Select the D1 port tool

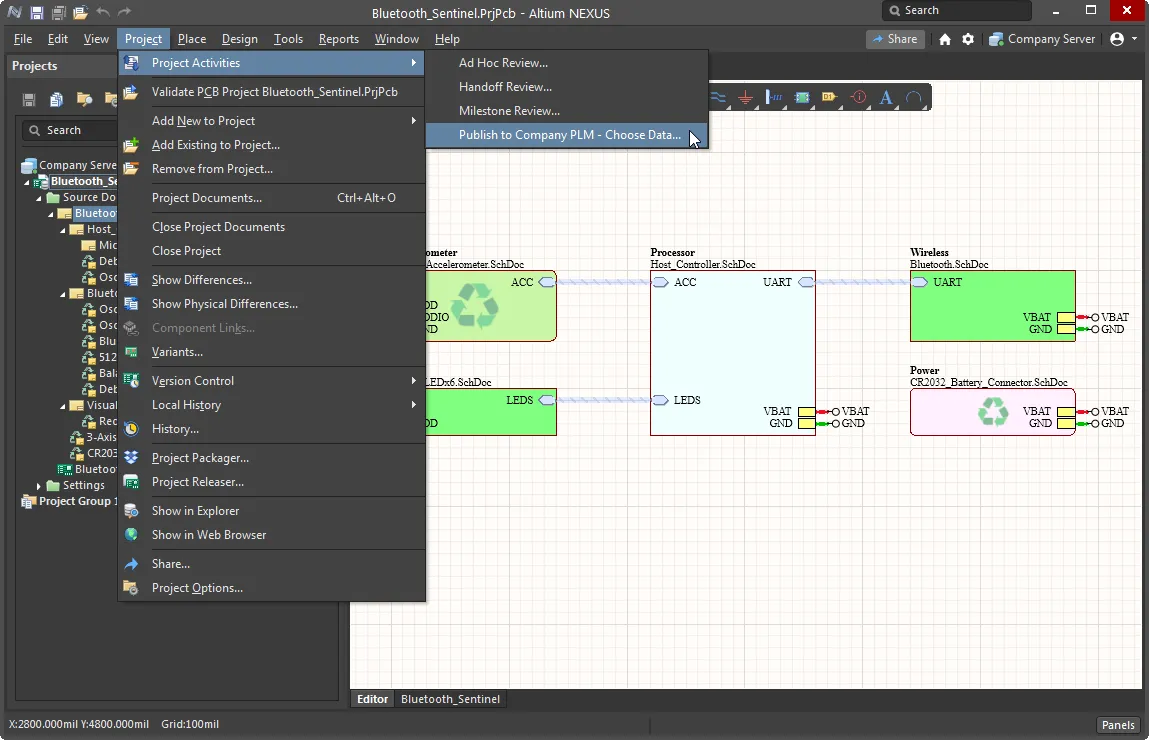click(830, 97)
